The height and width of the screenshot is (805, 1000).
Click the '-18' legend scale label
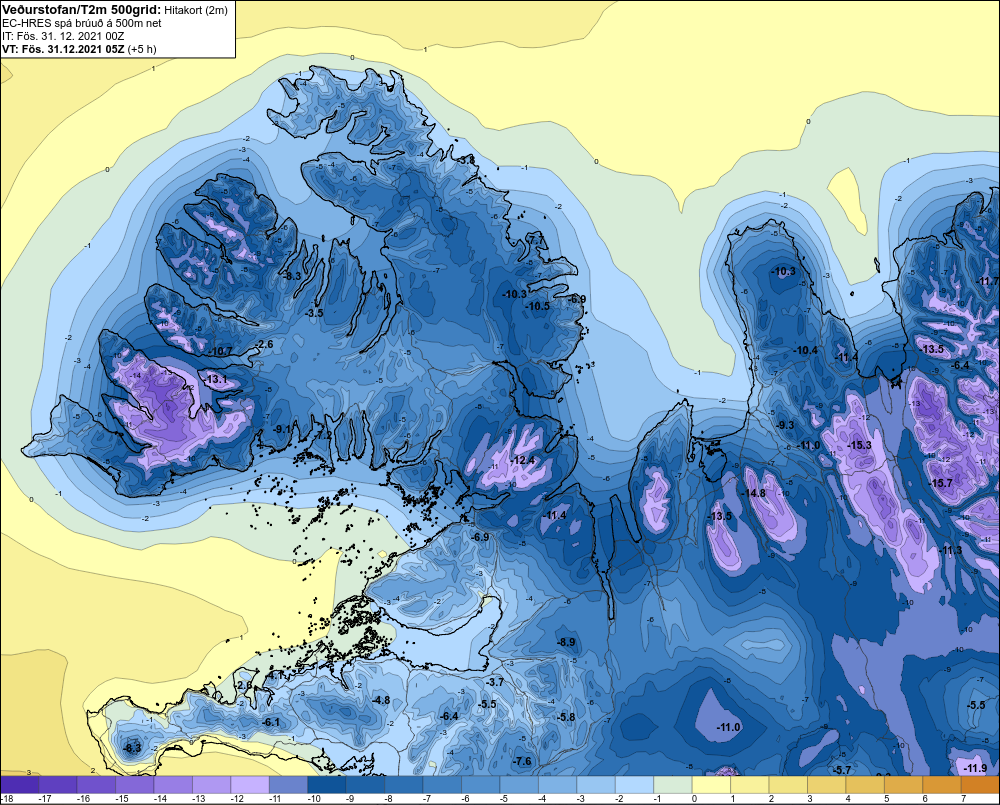point(8,799)
